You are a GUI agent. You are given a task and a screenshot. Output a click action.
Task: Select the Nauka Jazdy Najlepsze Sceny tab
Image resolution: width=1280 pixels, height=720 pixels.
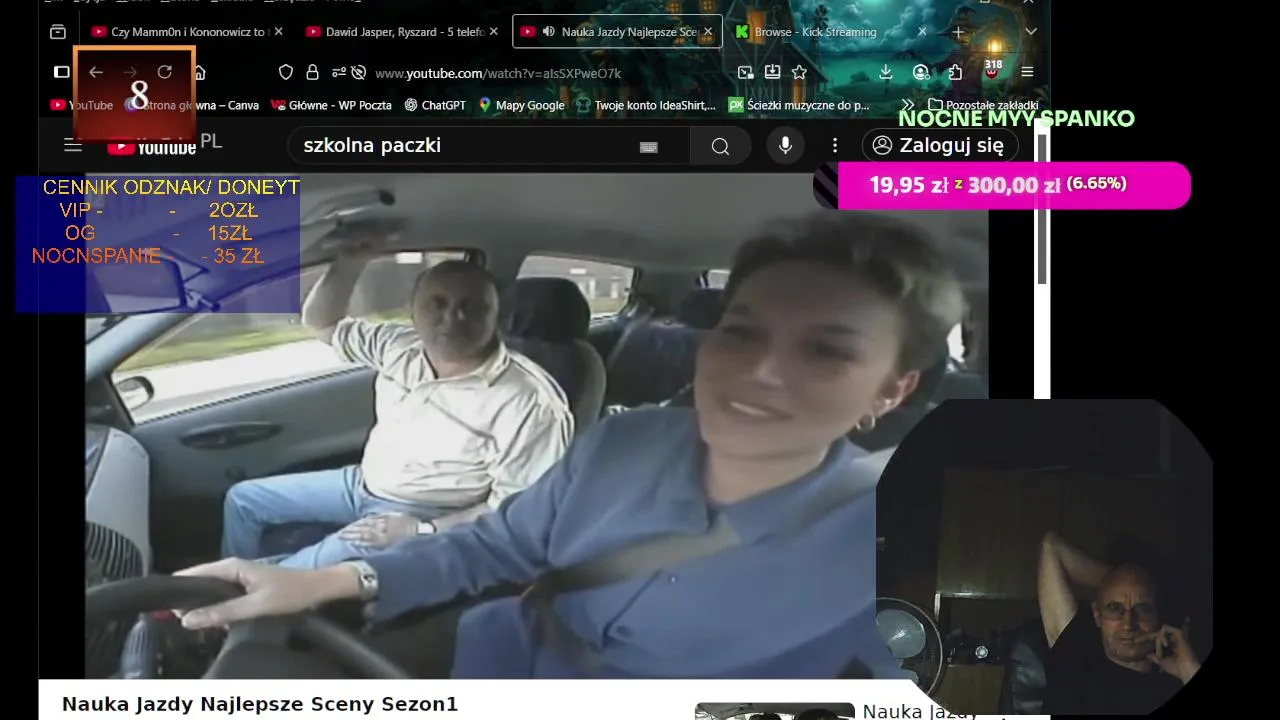[x=617, y=32]
